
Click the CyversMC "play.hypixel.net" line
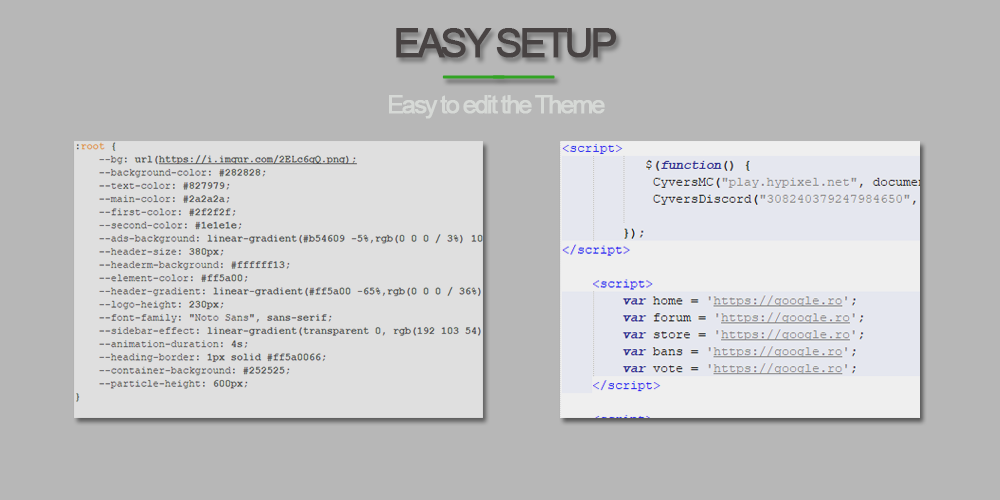pos(785,182)
